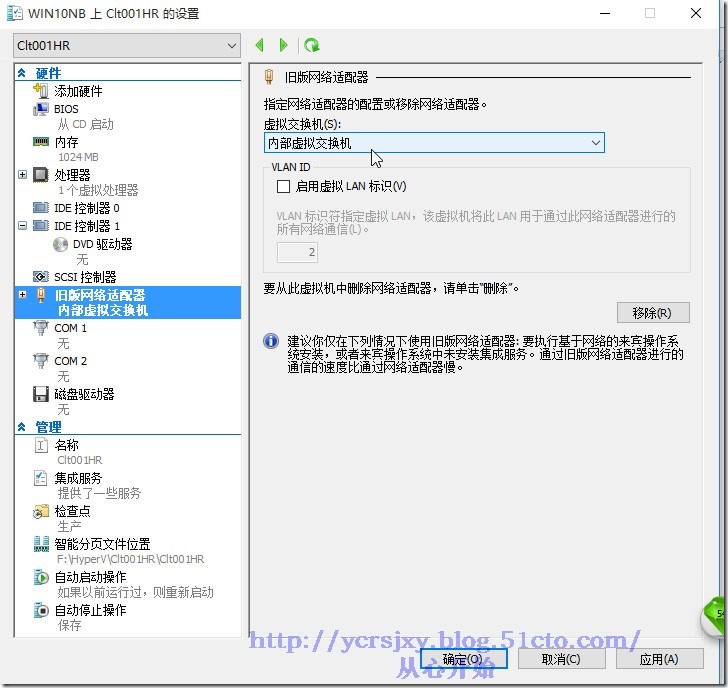This screenshot has height=688, width=728.
Task: Select the BIOS monitor icon
Action: click(x=41, y=109)
